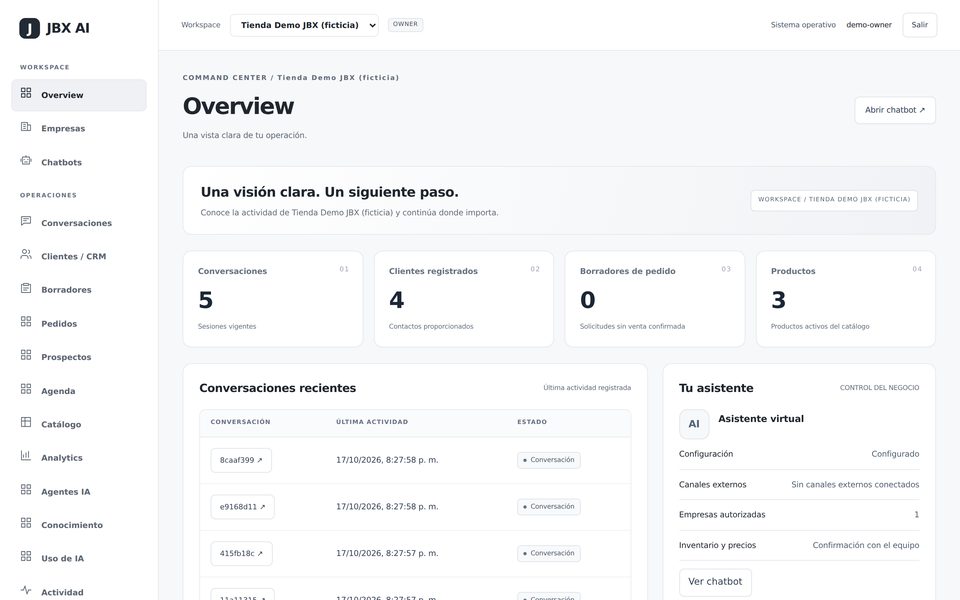Click the Clientes registrados stat card
Image resolution: width=960 pixels, height=600 pixels.
pos(464,299)
